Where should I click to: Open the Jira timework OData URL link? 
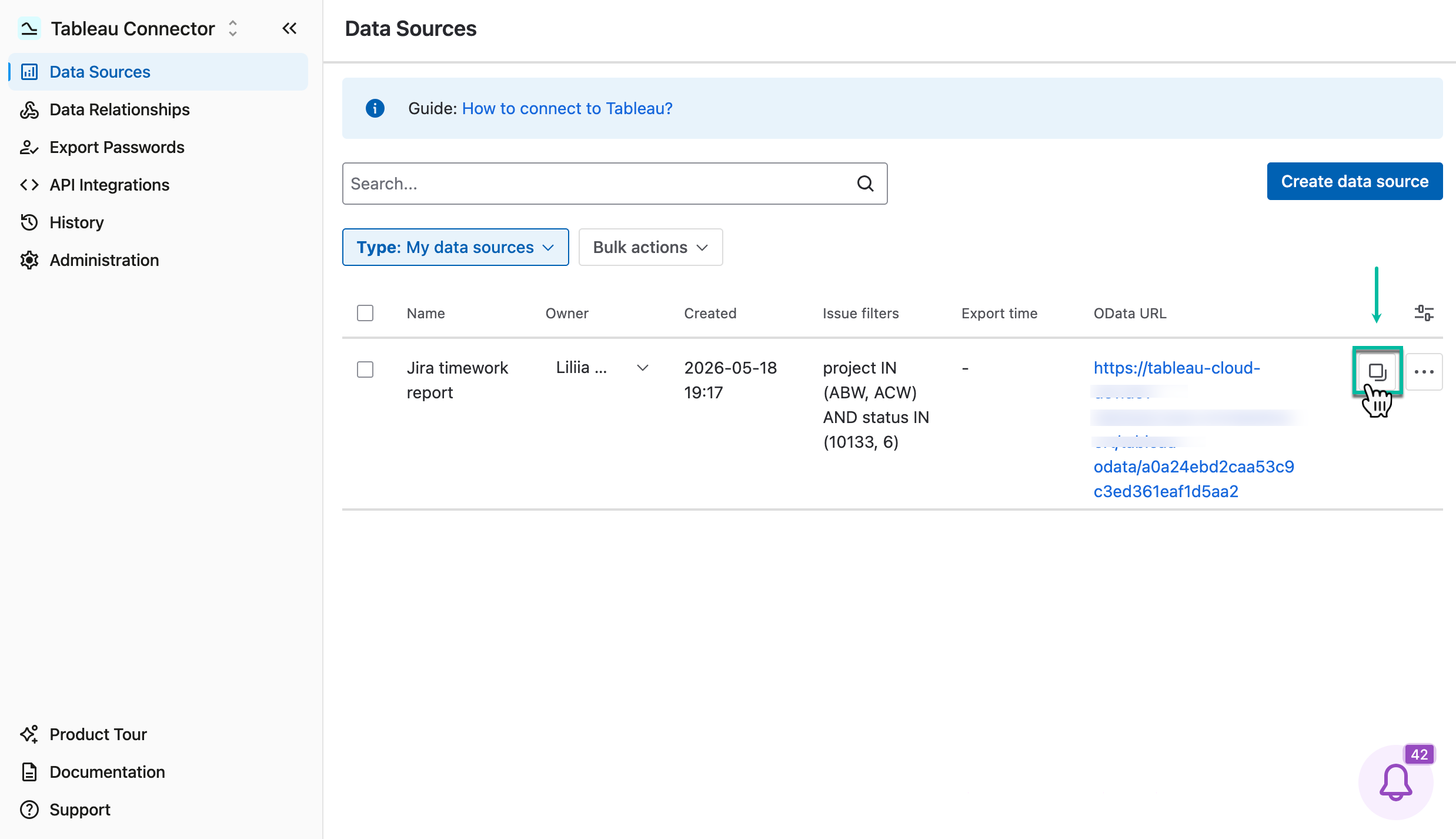click(x=1194, y=430)
